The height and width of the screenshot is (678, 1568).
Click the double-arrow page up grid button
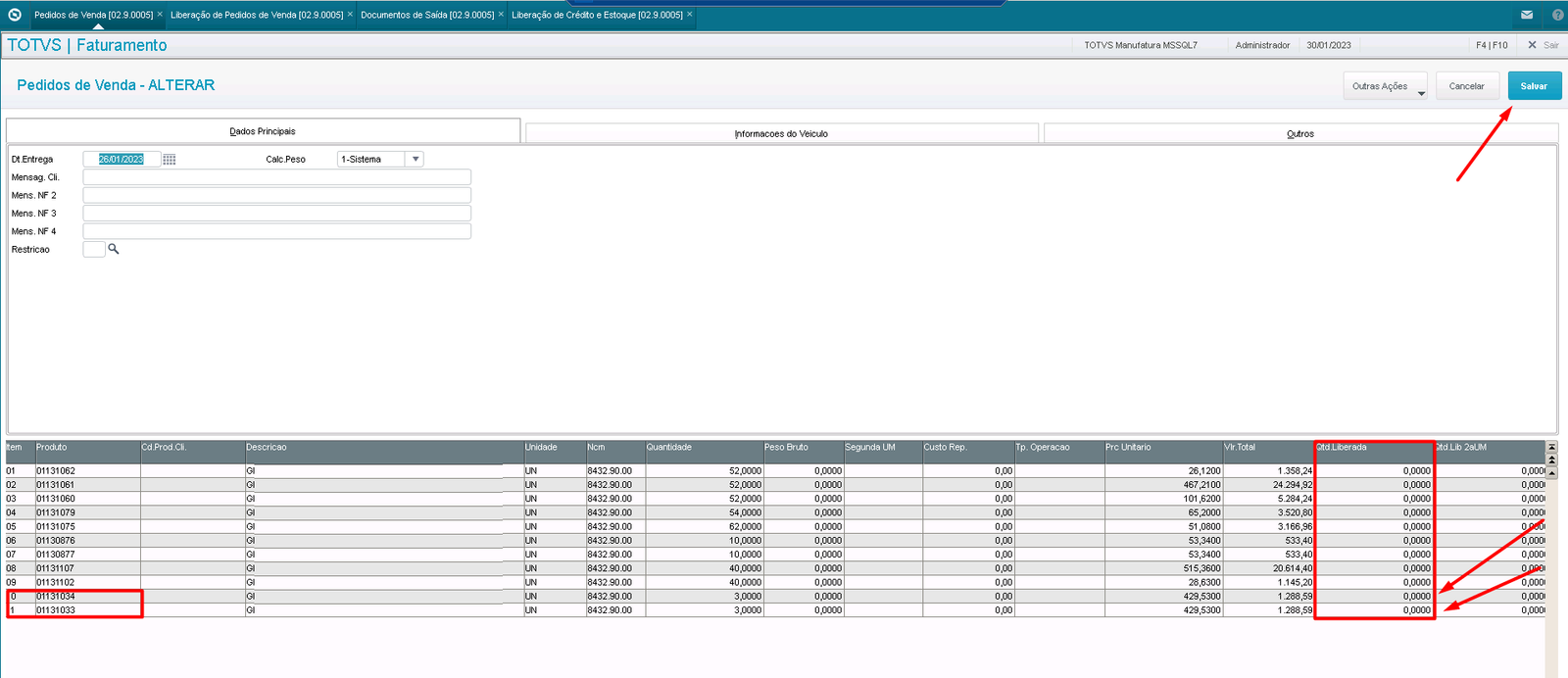click(x=1551, y=460)
